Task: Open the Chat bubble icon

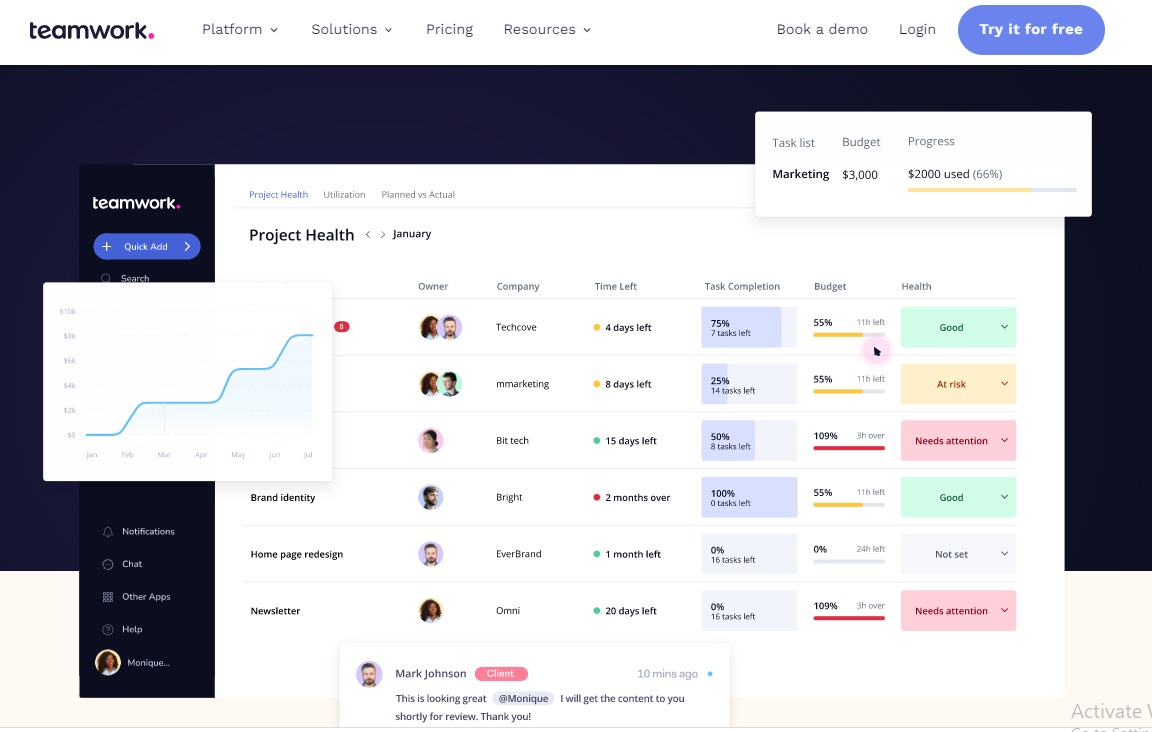Action: 108,564
